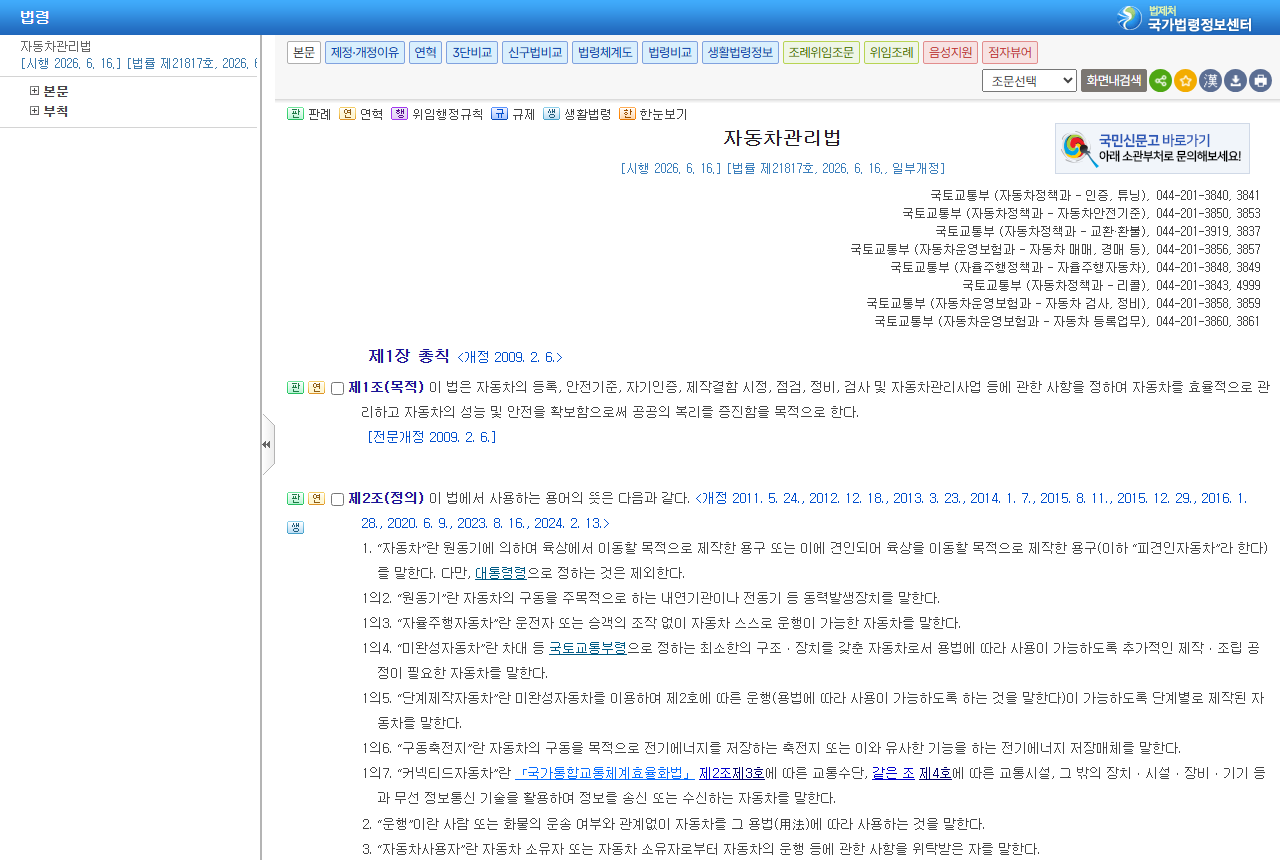Click the 조례위임조문 button
This screenshot has height=860, width=1280.
pyautogui.click(x=821, y=52)
